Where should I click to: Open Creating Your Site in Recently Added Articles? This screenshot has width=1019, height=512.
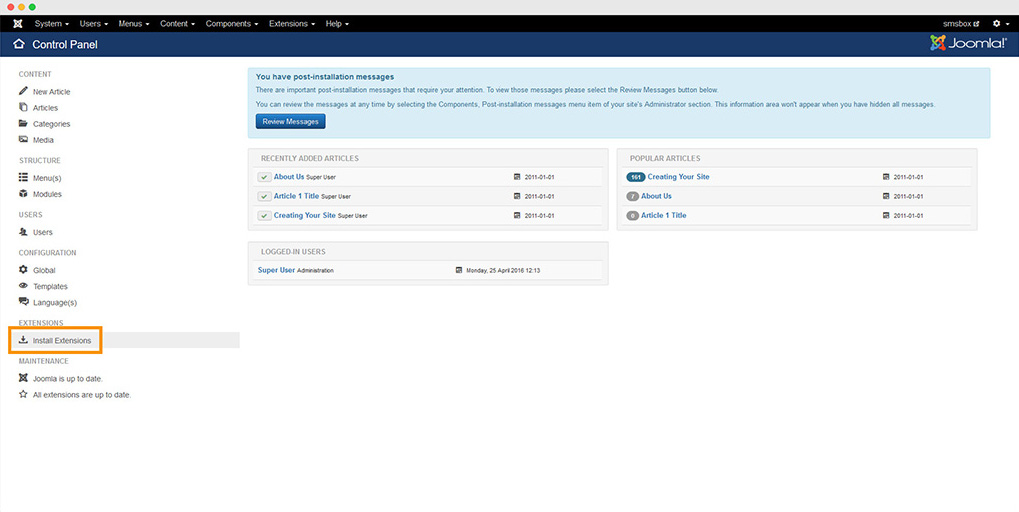[x=305, y=216]
